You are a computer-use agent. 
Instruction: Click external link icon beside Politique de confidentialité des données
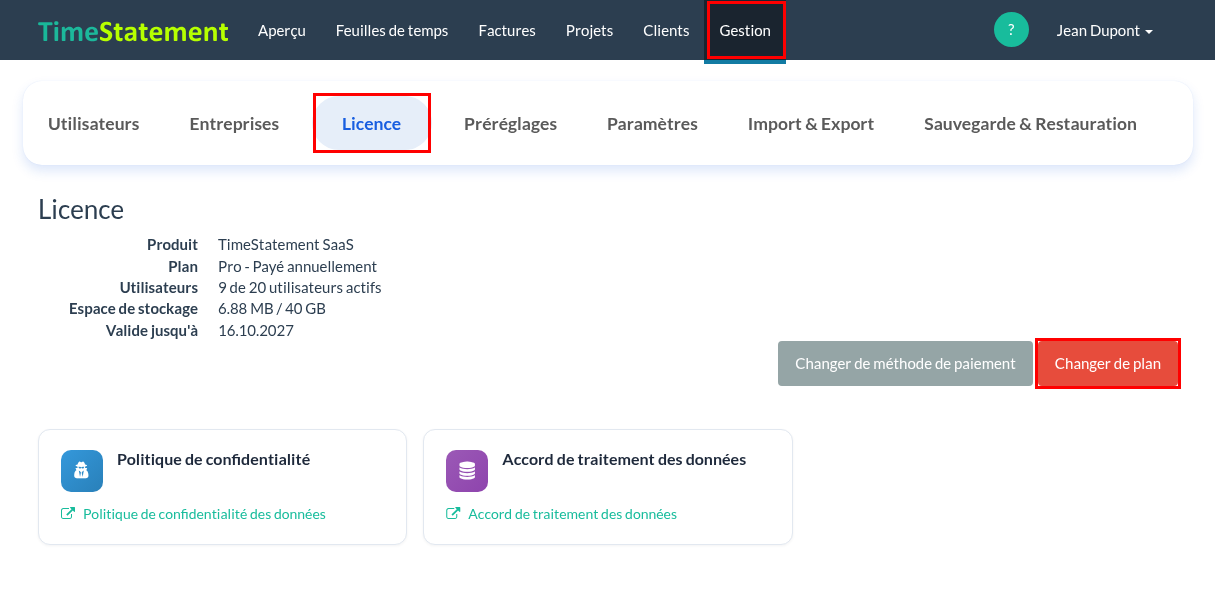68,514
